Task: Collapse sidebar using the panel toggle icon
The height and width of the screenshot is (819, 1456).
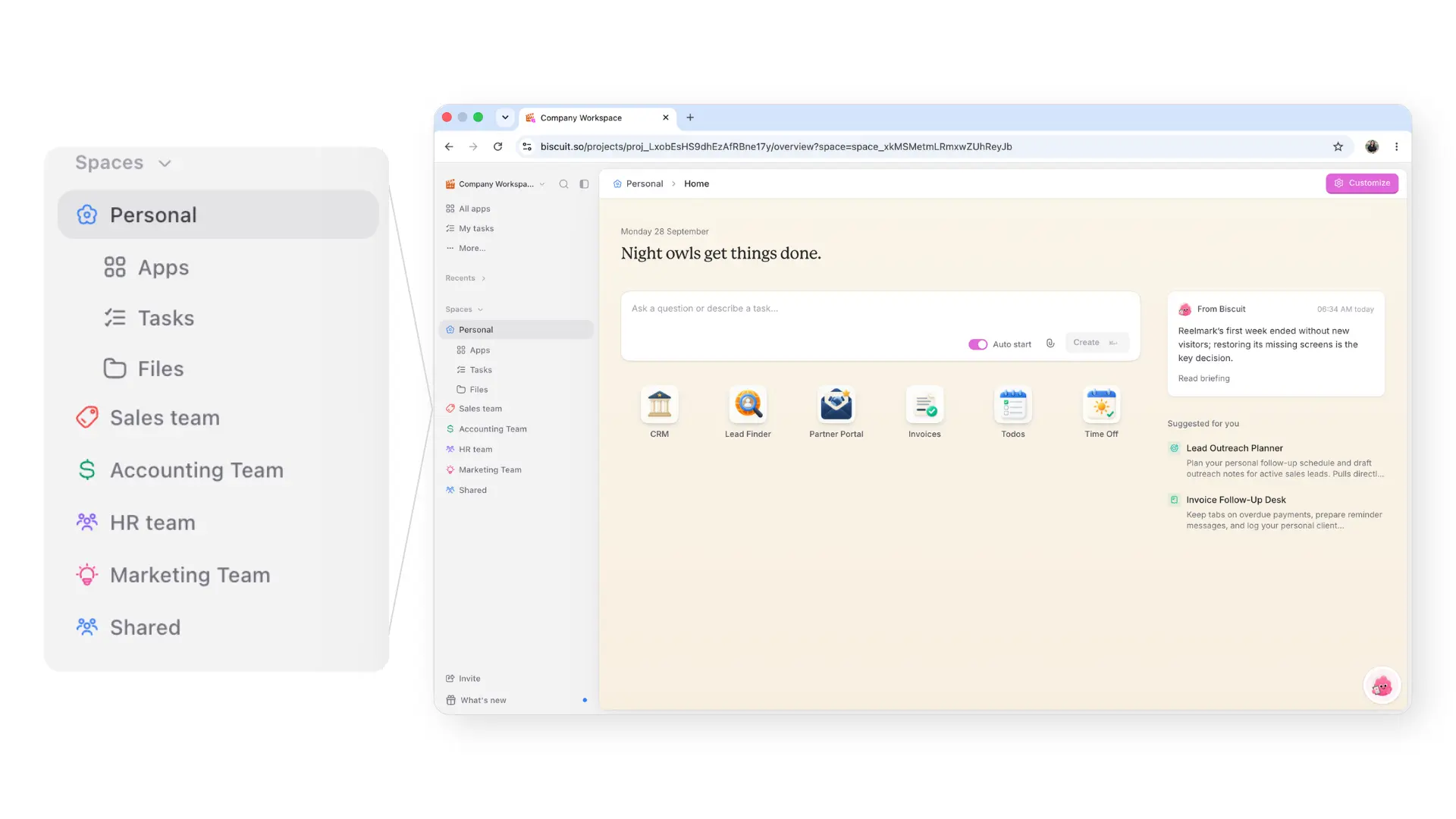Action: point(584,184)
